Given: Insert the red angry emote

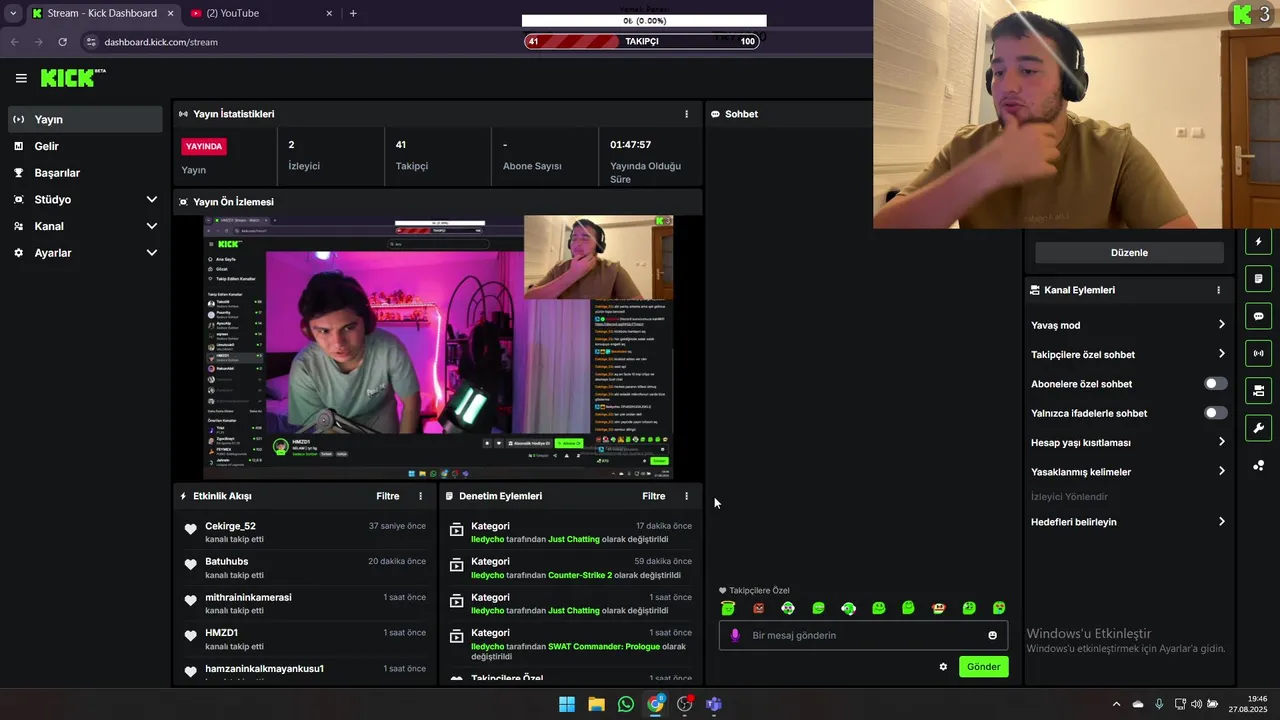Looking at the screenshot, I should 758,608.
